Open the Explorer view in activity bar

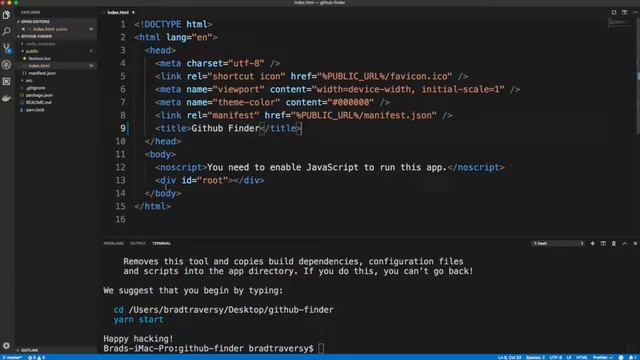tap(6, 15)
